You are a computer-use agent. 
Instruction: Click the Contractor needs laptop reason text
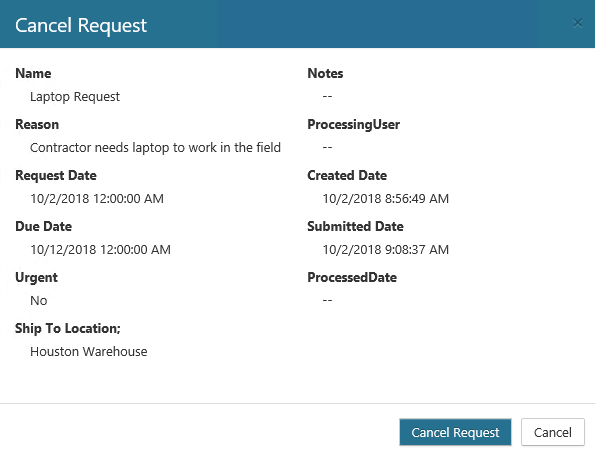(155, 147)
